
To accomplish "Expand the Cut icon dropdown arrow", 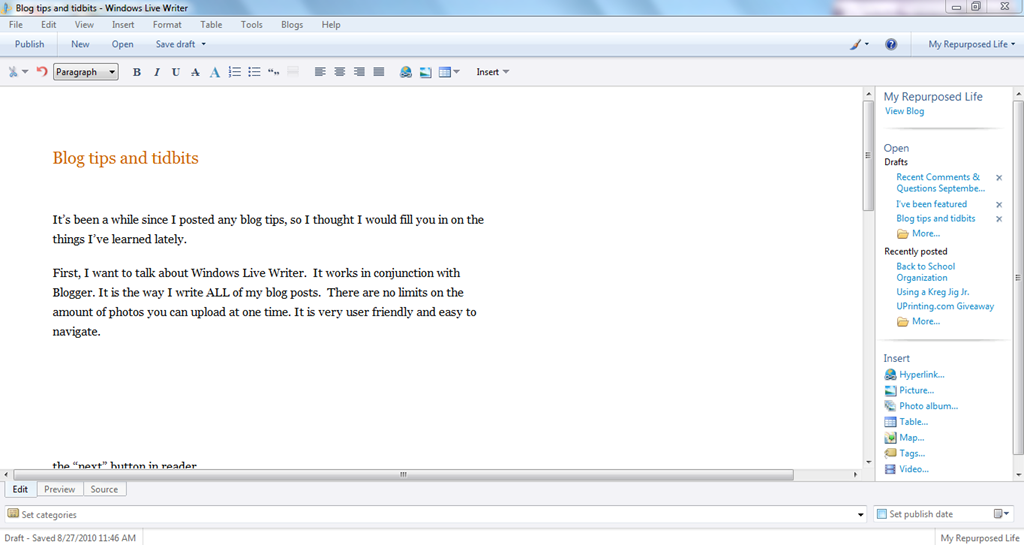I will tap(25, 72).
